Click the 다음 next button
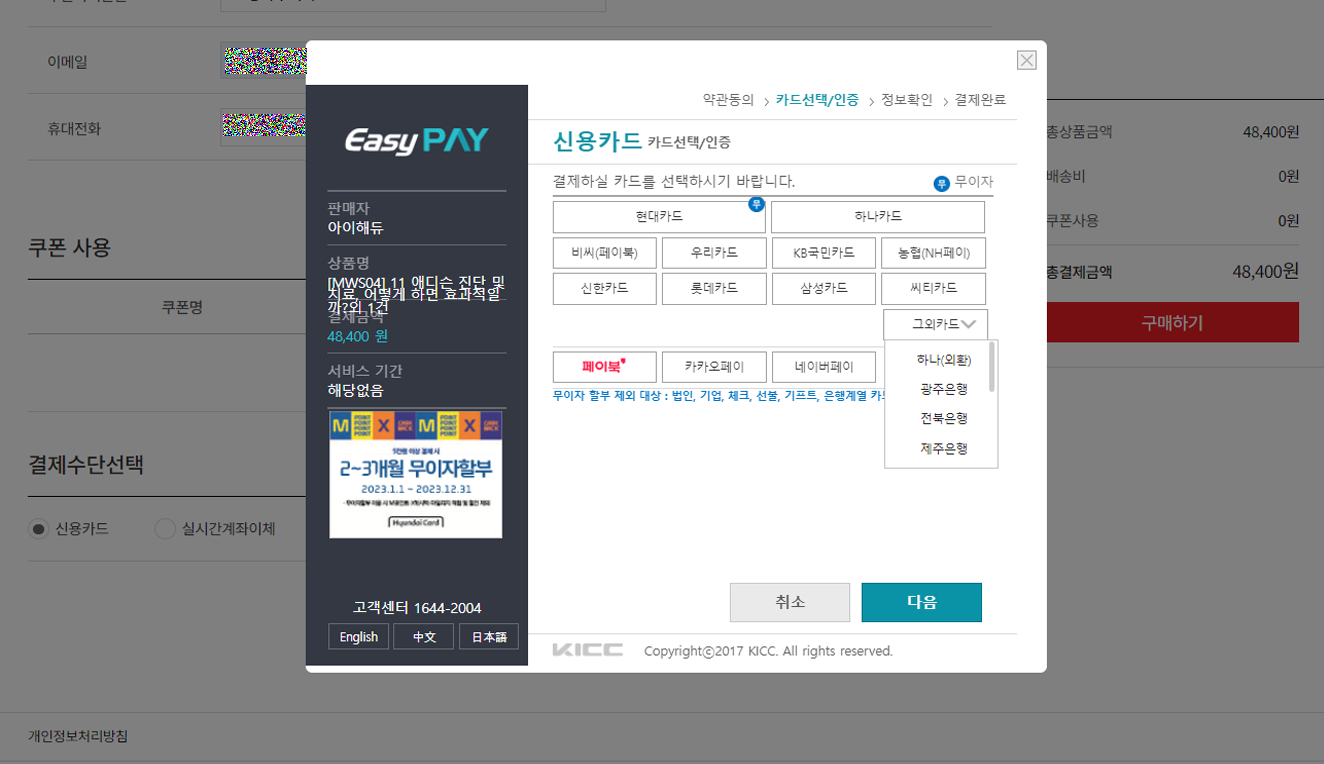 click(x=922, y=602)
